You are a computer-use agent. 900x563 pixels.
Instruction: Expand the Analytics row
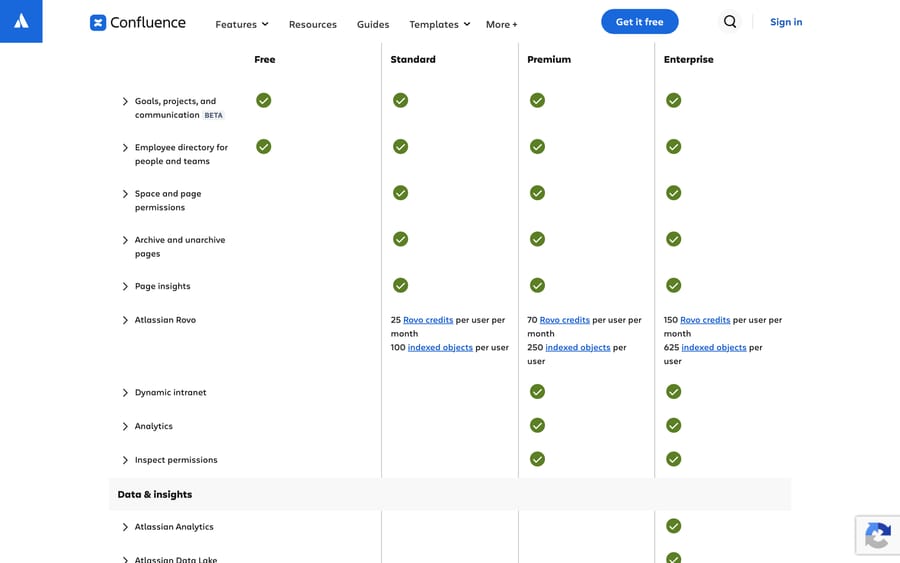pyautogui.click(x=125, y=426)
